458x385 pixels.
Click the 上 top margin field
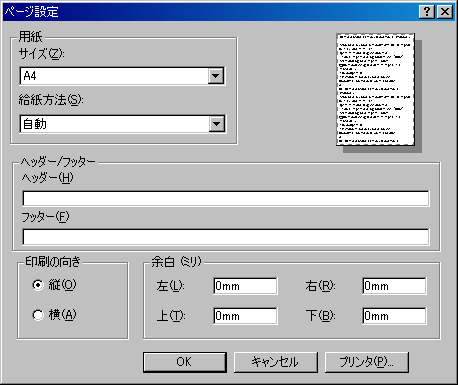point(245,316)
